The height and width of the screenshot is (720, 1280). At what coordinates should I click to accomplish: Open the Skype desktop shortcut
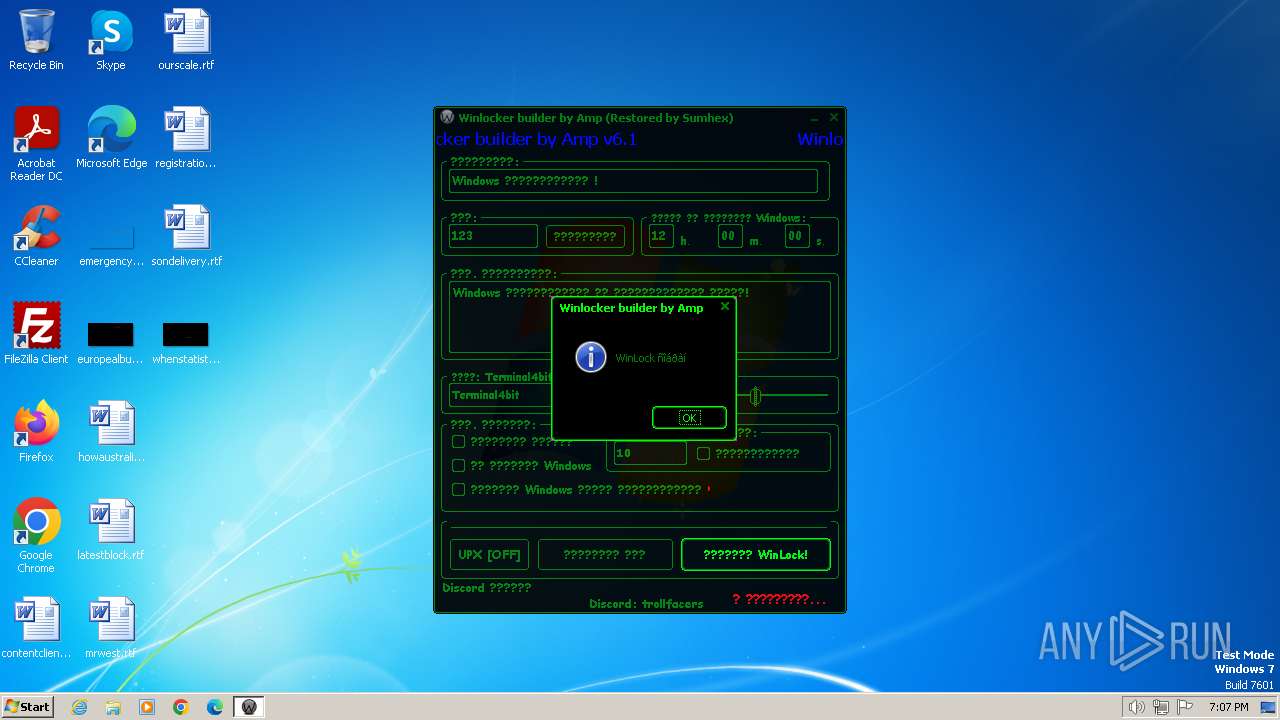tap(111, 41)
